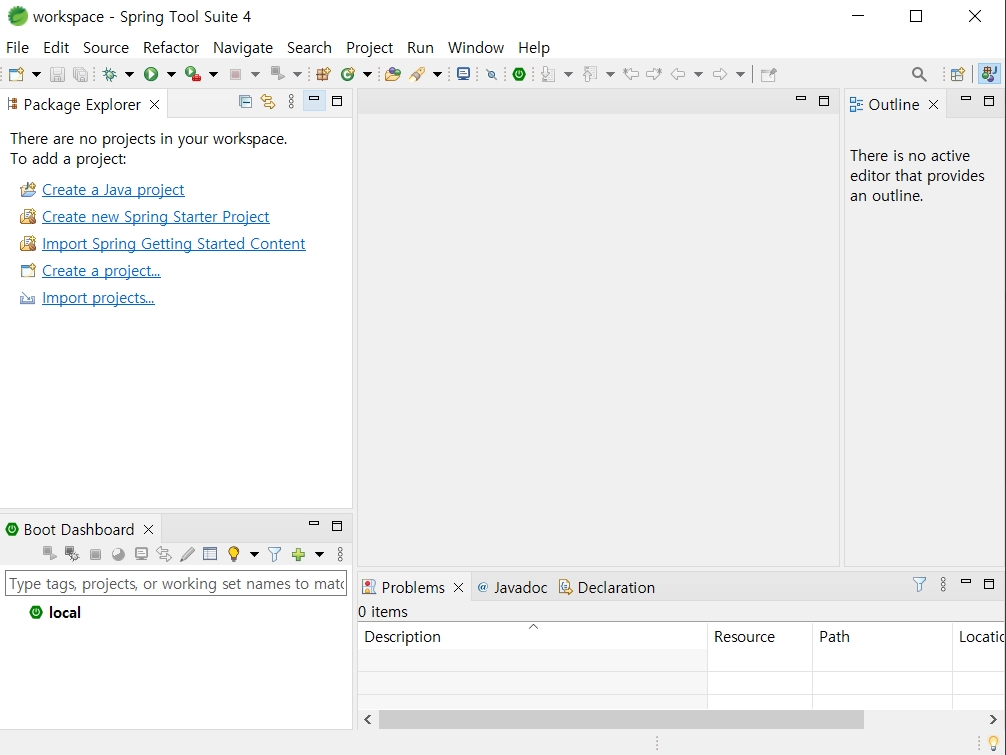Open the File menu
Screen dimensions: 1006x755
[17, 47]
